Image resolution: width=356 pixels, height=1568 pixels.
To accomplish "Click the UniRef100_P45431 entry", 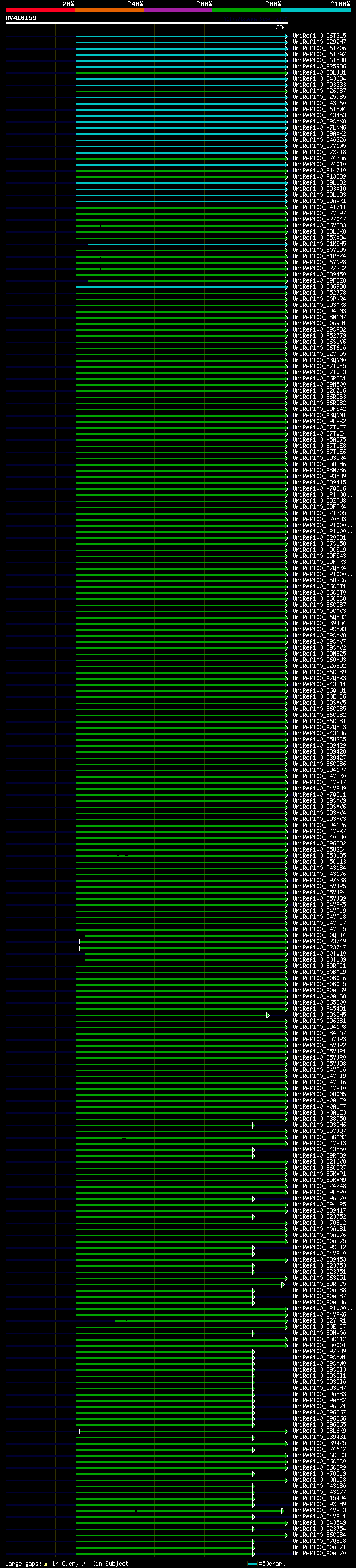I will pos(319,1008).
